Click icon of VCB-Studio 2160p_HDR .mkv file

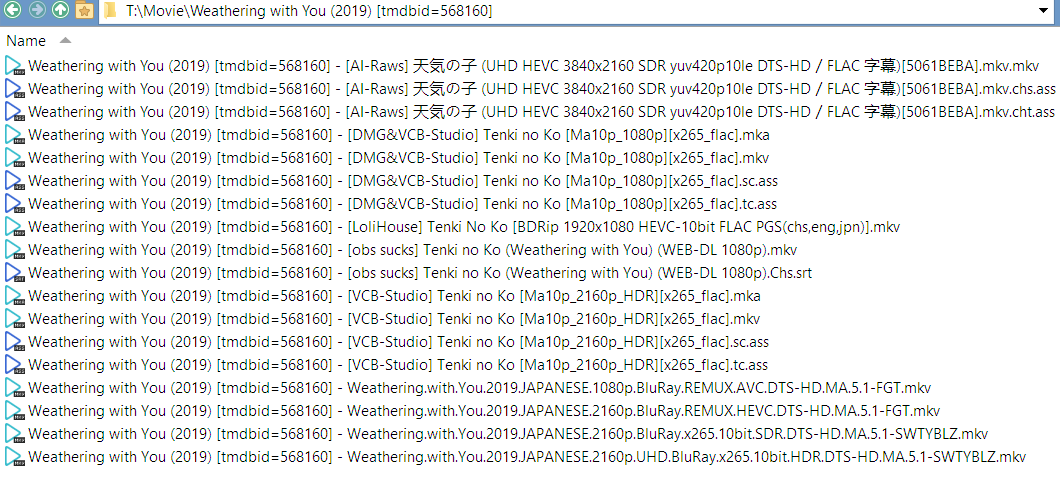15,319
